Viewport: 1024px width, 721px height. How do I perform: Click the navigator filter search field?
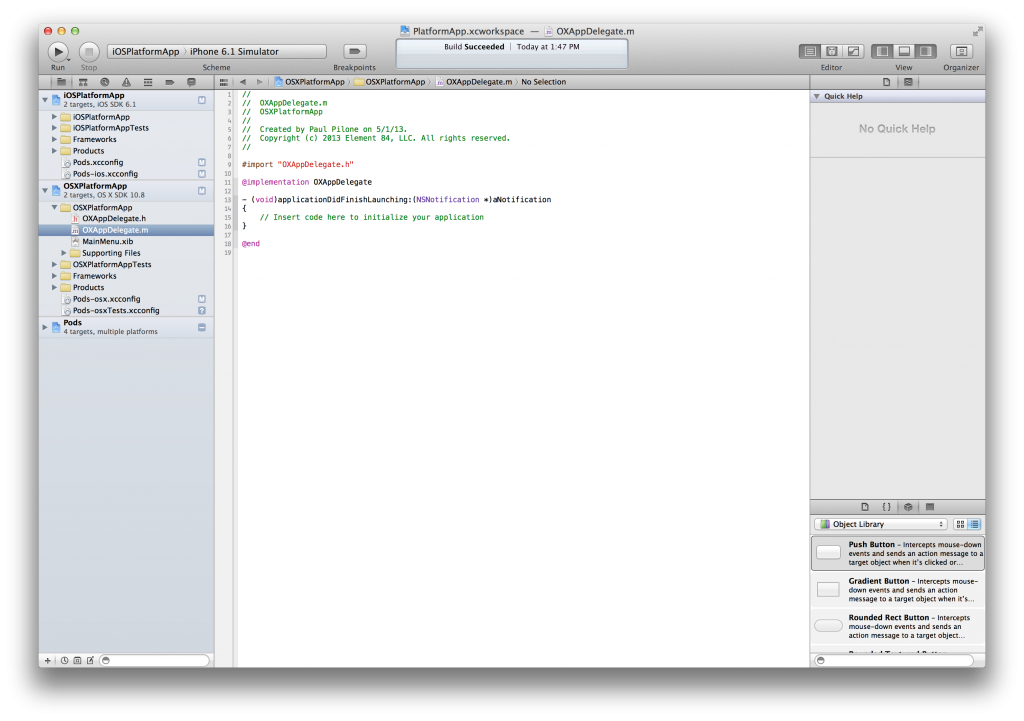coord(155,660)
